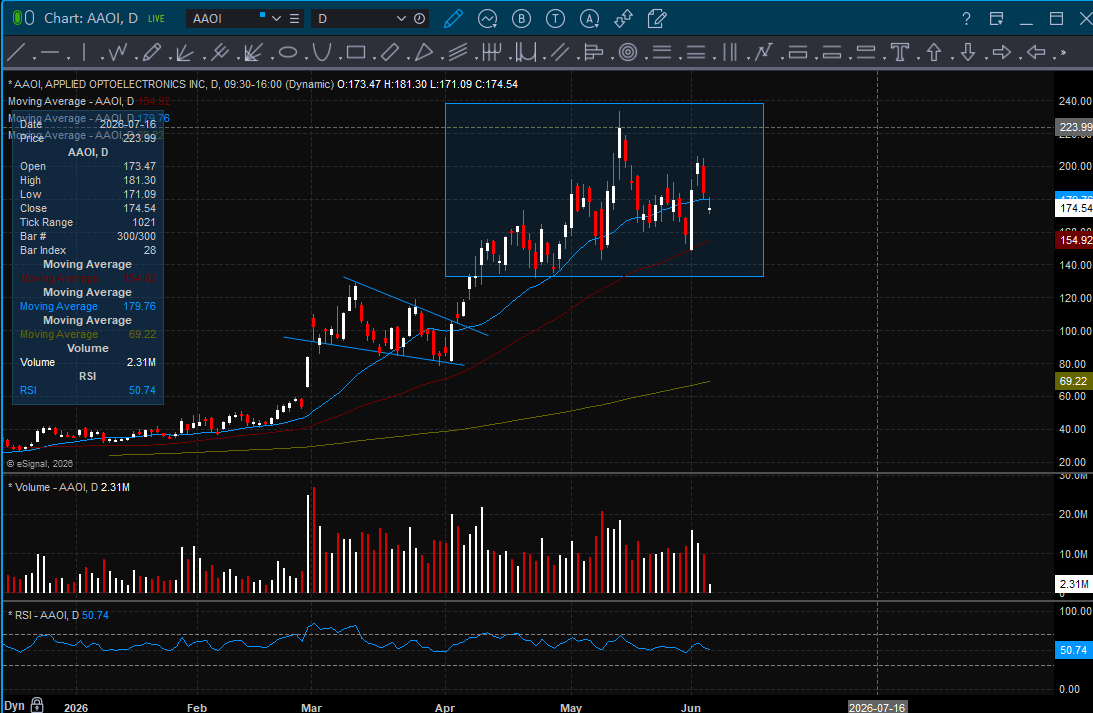Select the regression channel tool
Screen dimensions: 1093x713
point(457,52)
